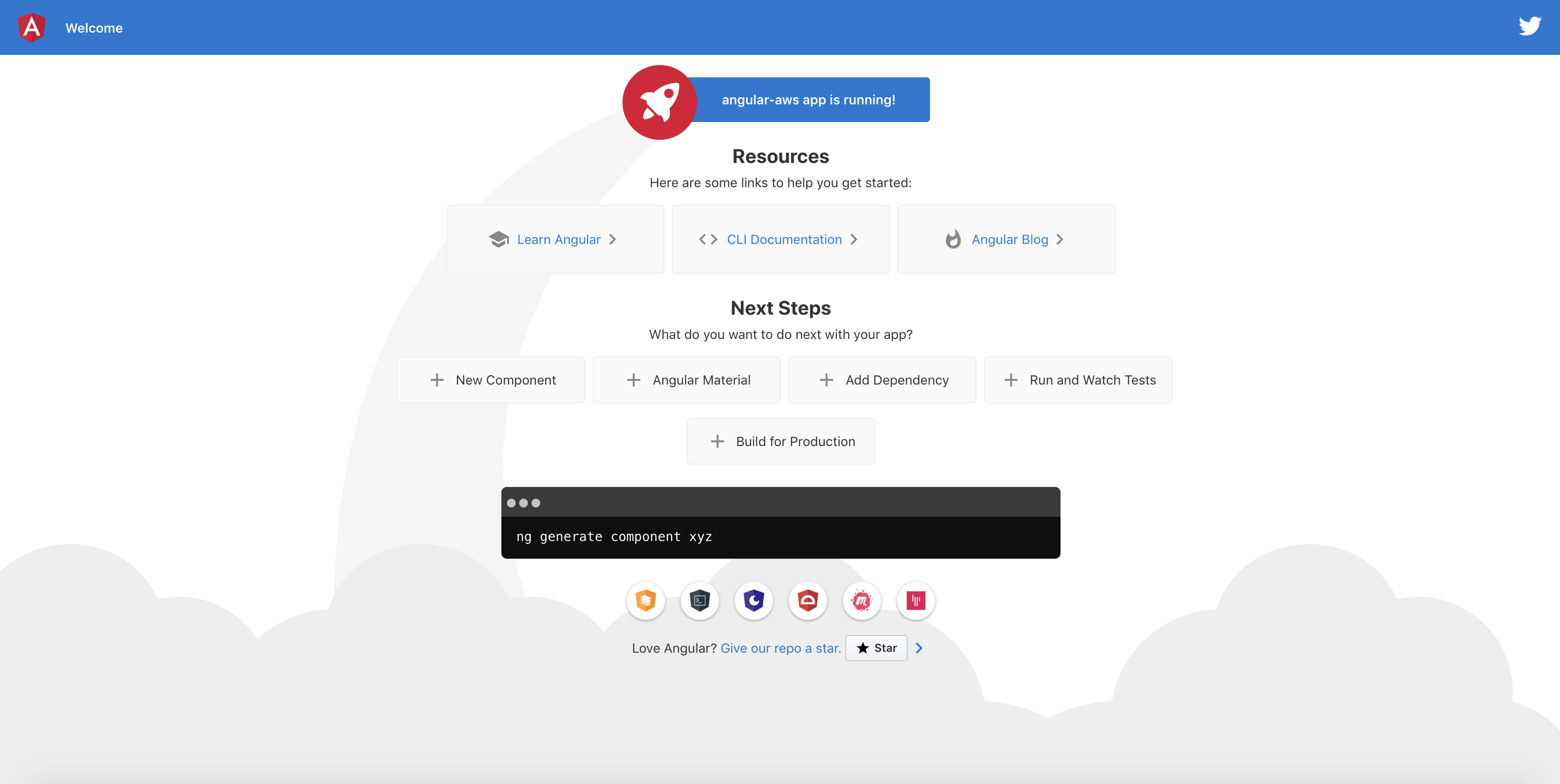This screenshot has height=784, width=1560.
Task: Open the dark Angular CLI terminal icon
Action: pos(699,601)
